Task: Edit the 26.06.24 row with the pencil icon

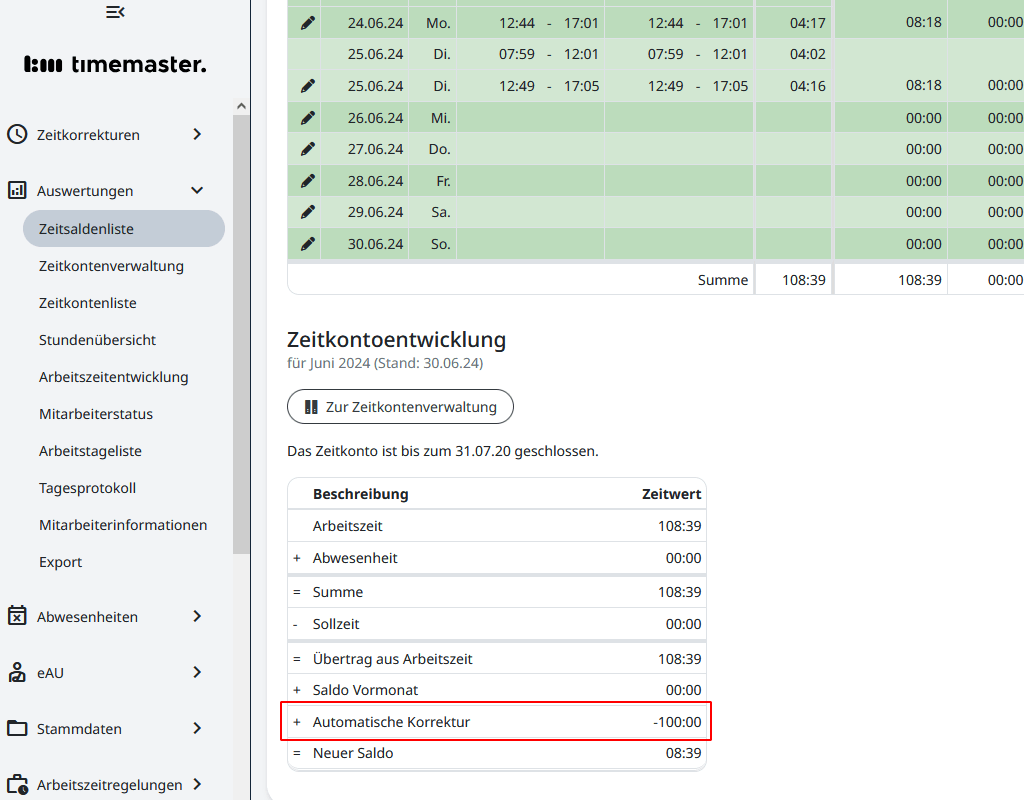Action: coord(308,118)
